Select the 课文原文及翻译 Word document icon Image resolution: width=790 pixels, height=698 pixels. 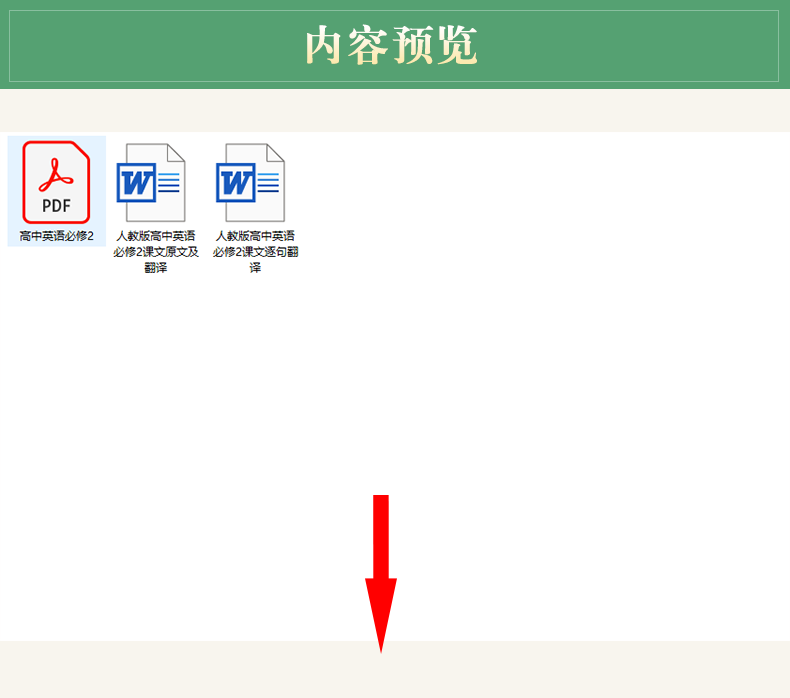[151, 182]
